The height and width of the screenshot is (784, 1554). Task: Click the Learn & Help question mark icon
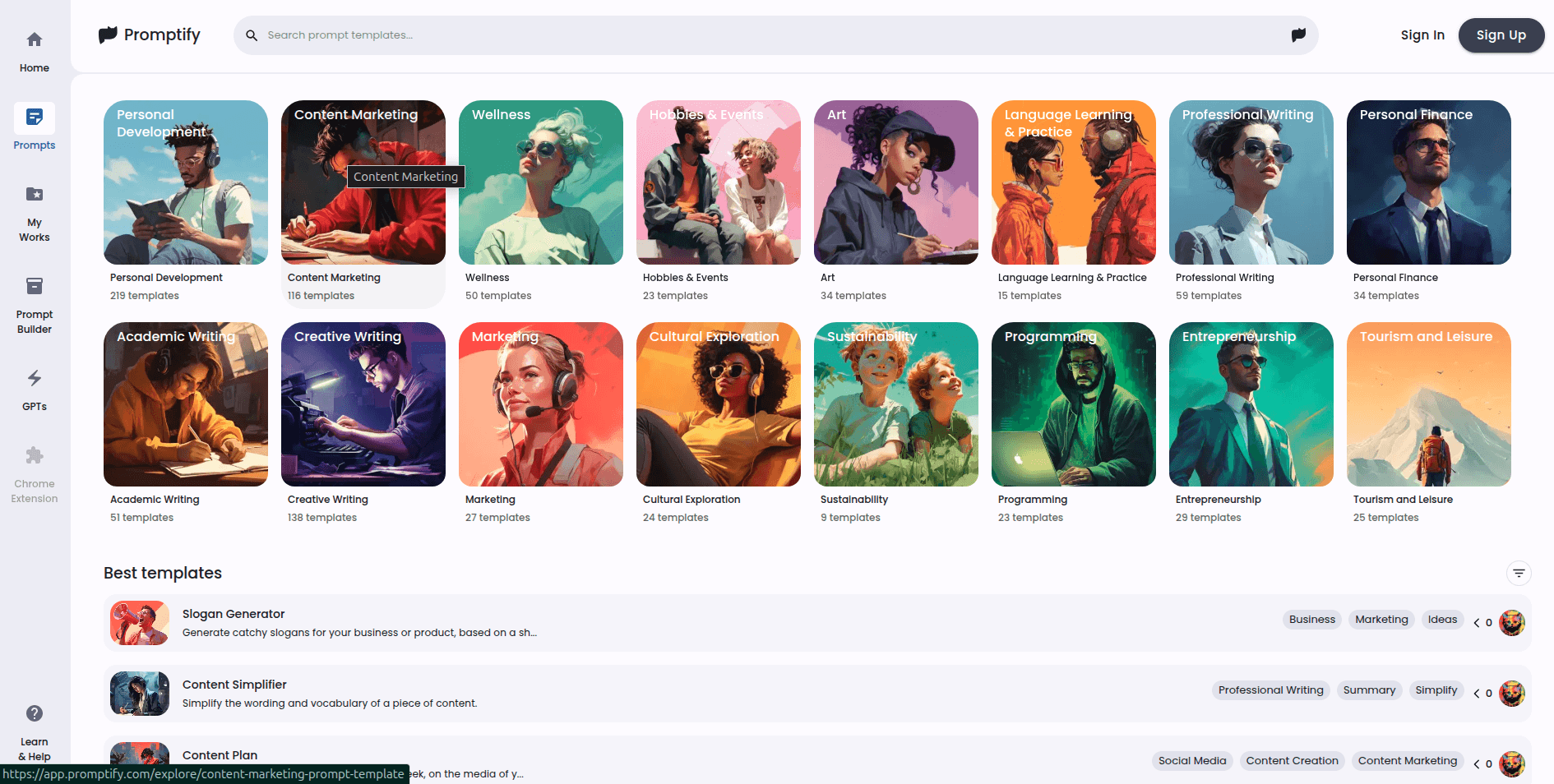tap(34, 713)
